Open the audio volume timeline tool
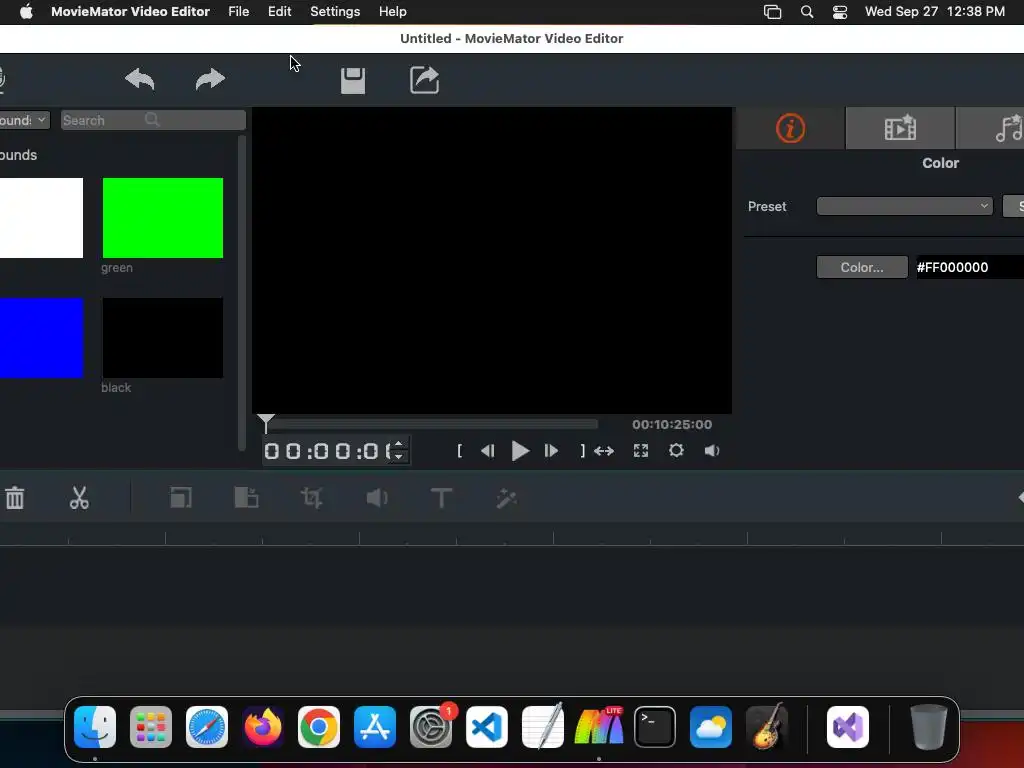Viewport: 1024px width, 768px height. 377,498
